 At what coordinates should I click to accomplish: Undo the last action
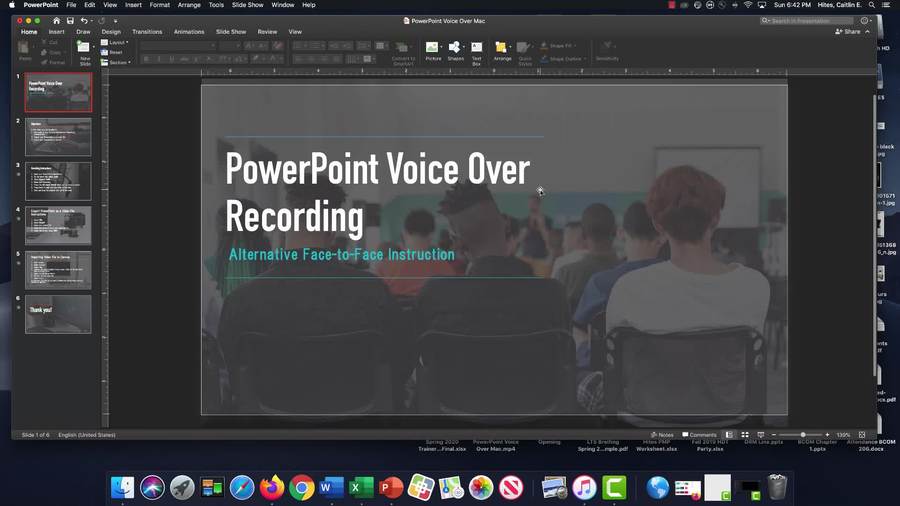click(x=84, y=21)
